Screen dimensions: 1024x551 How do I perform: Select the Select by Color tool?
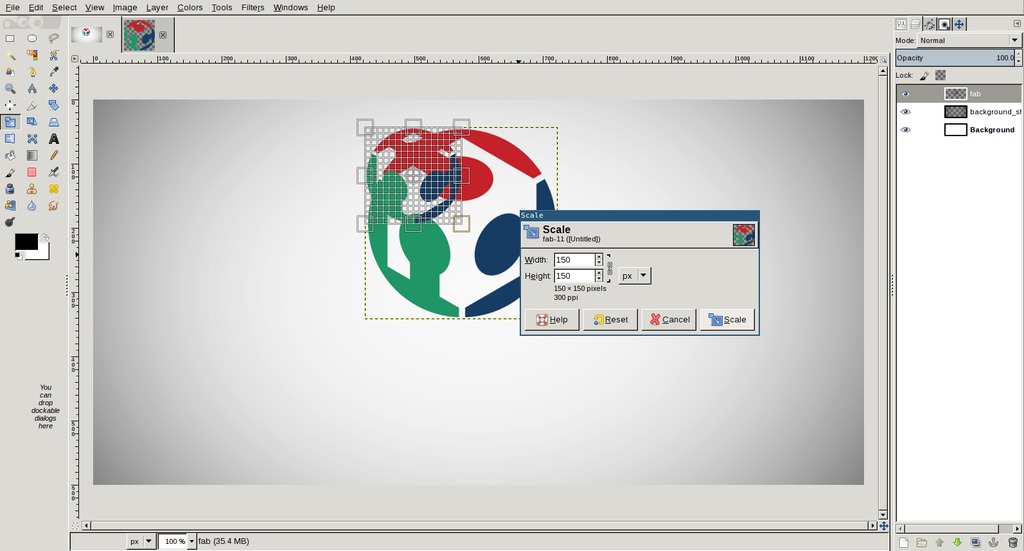[31, 55]
